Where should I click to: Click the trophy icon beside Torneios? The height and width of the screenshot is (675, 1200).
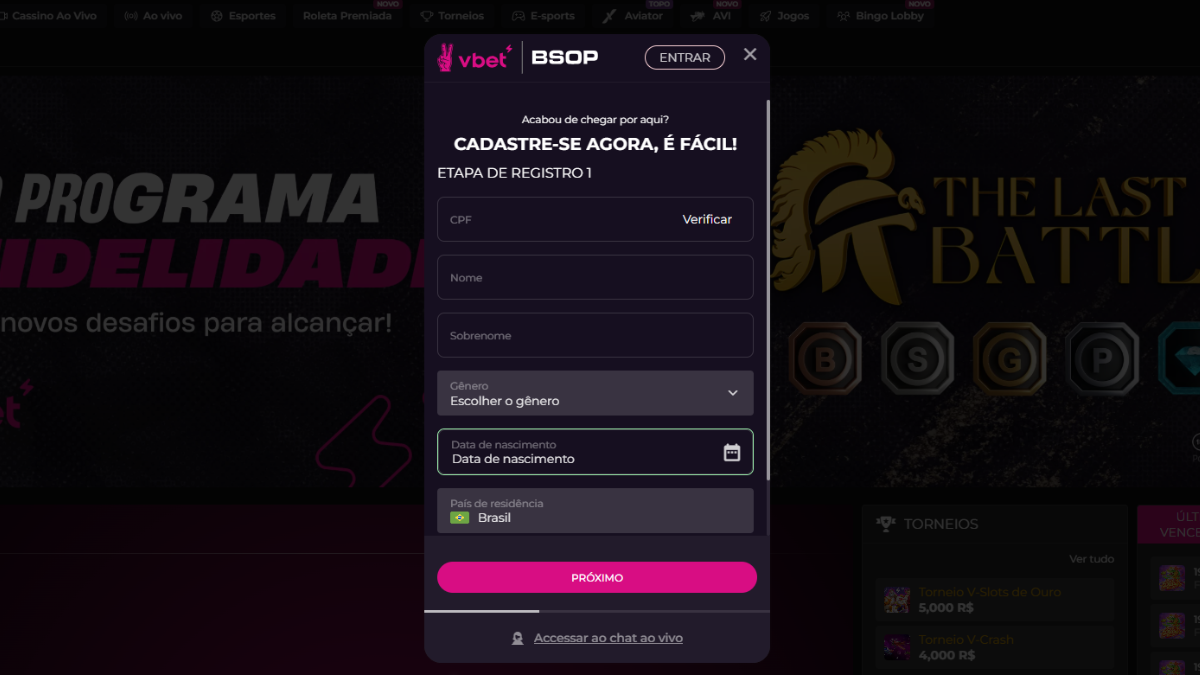[x=885, y=523]
